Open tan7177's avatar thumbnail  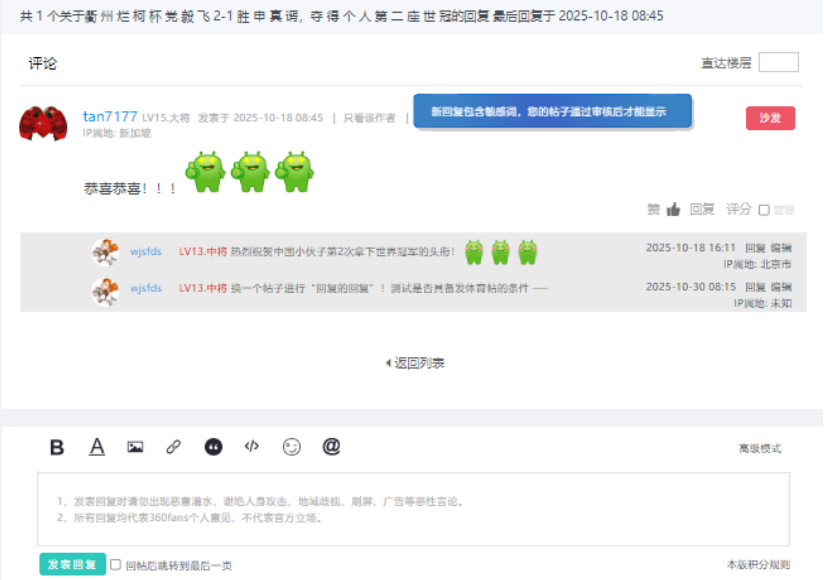pos(43,123)
